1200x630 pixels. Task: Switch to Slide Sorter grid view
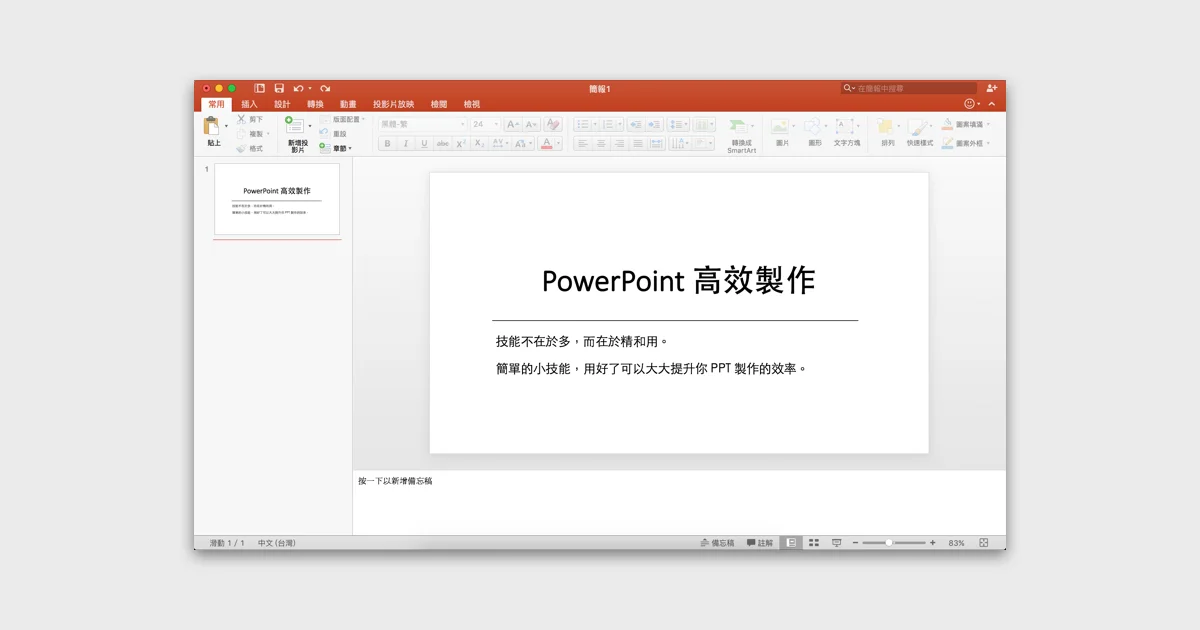814,543
